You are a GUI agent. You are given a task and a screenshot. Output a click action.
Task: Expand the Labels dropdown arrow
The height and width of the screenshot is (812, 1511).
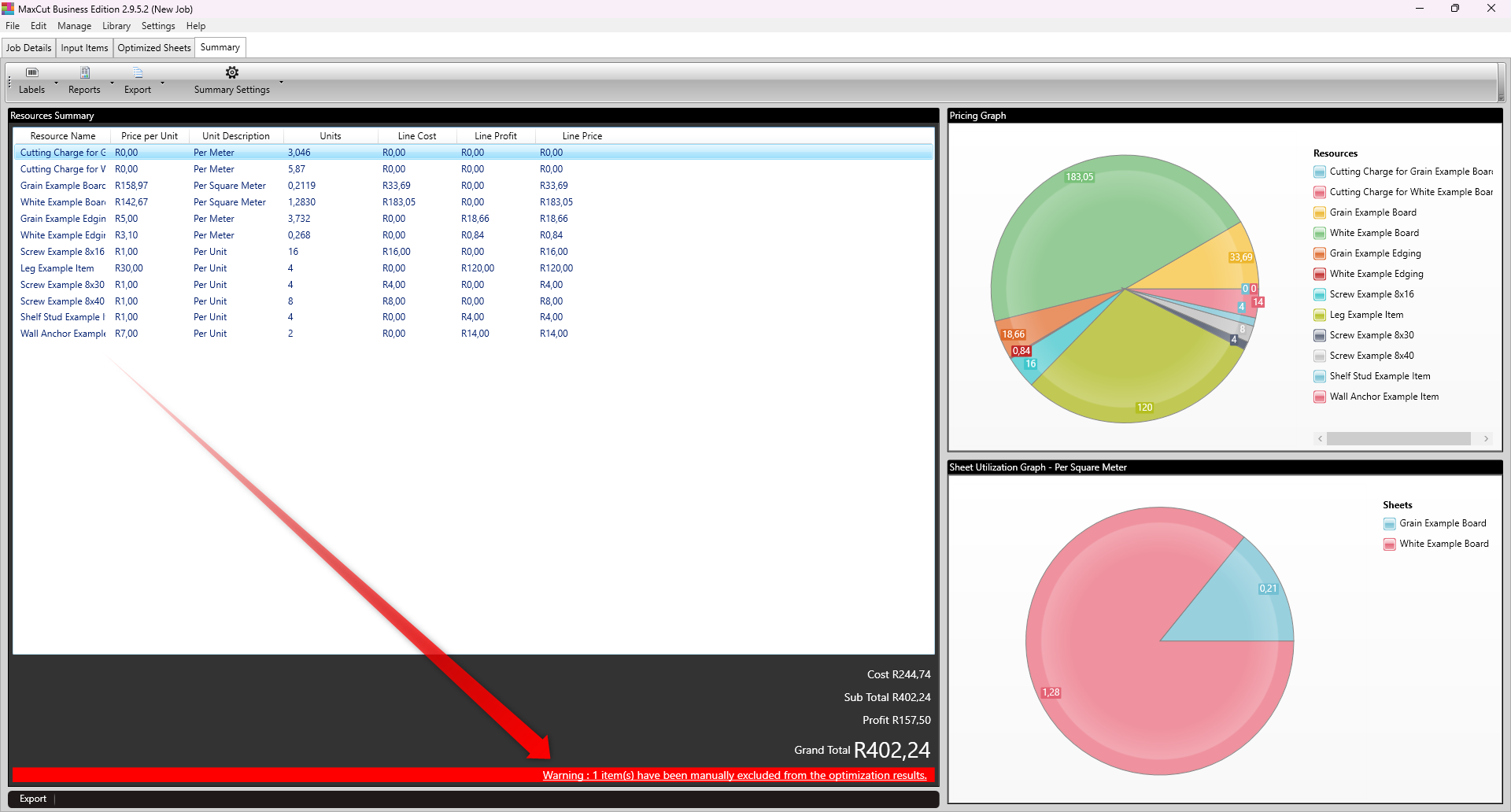pyautogui.click(x=56, y=83)
